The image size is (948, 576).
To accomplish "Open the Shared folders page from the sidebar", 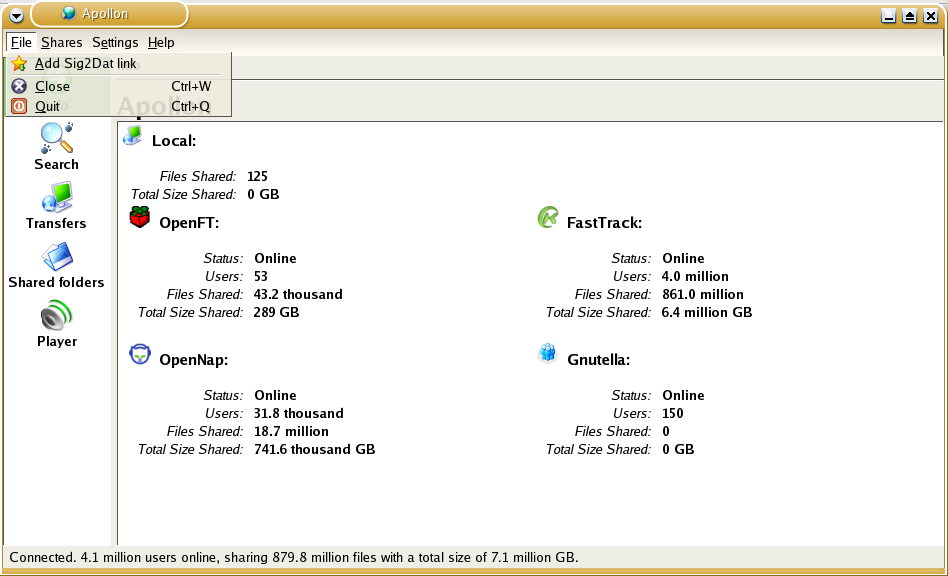I will coord(56,265).
